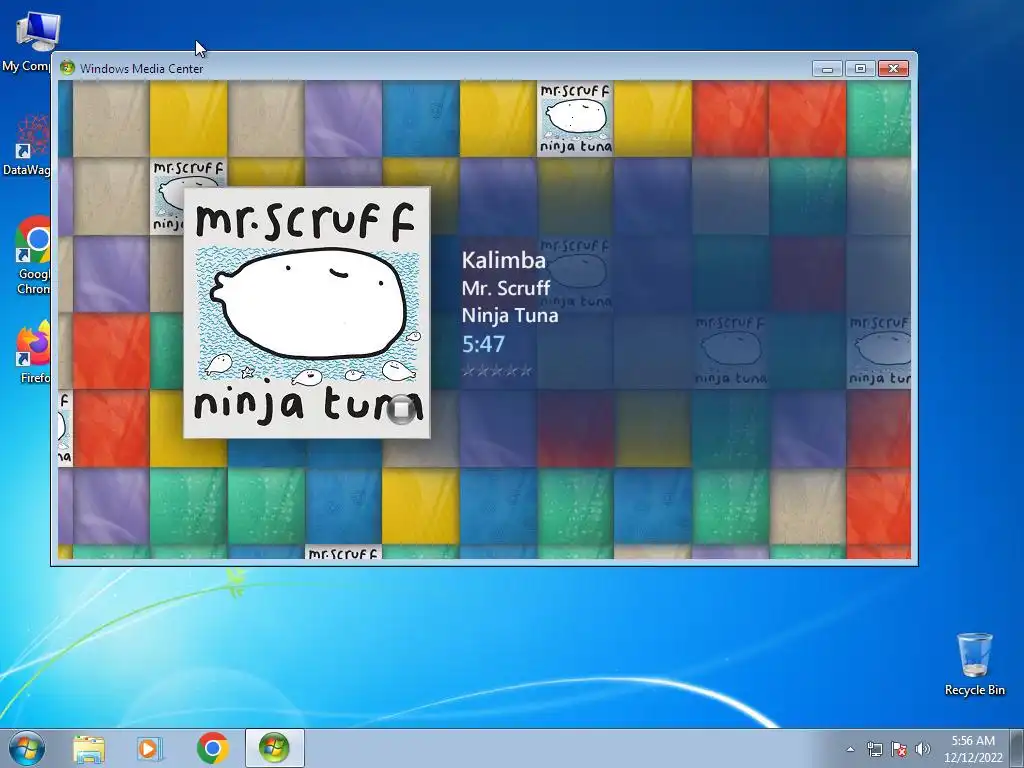The image size is (1024, 768).
Task: Click the stop button on the album cover
Action: pyautogui.click(x=401, y=409)
